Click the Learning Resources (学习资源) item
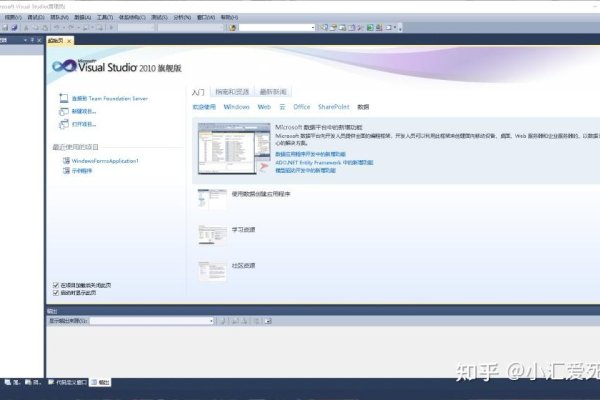This screenshot has height=400, width=600. [x=243, y=230]
